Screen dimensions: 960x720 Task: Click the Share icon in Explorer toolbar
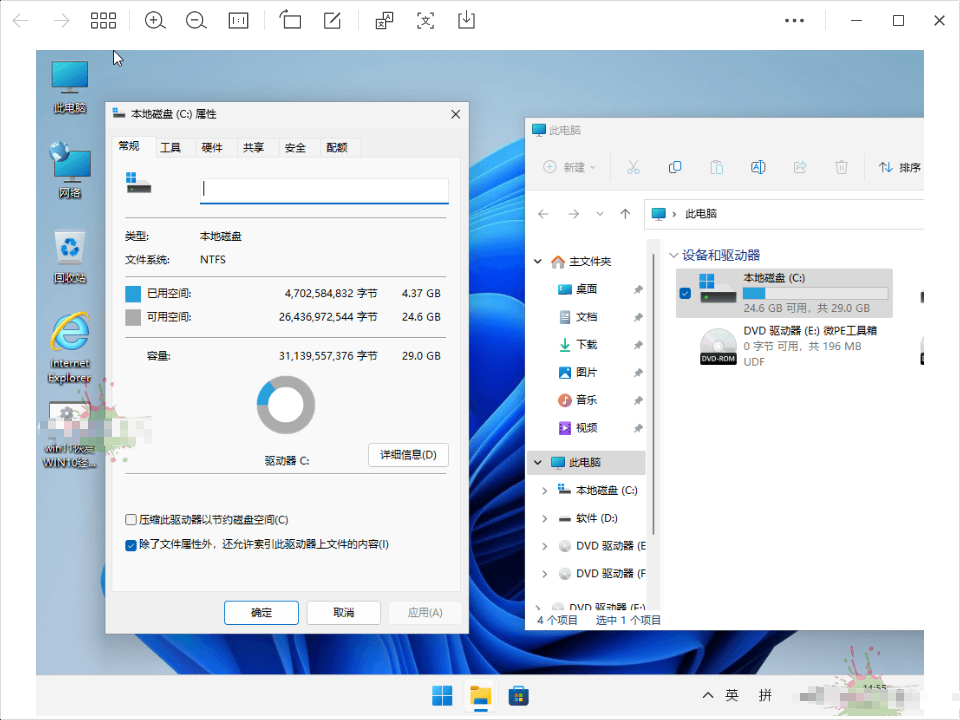(800, 167)
